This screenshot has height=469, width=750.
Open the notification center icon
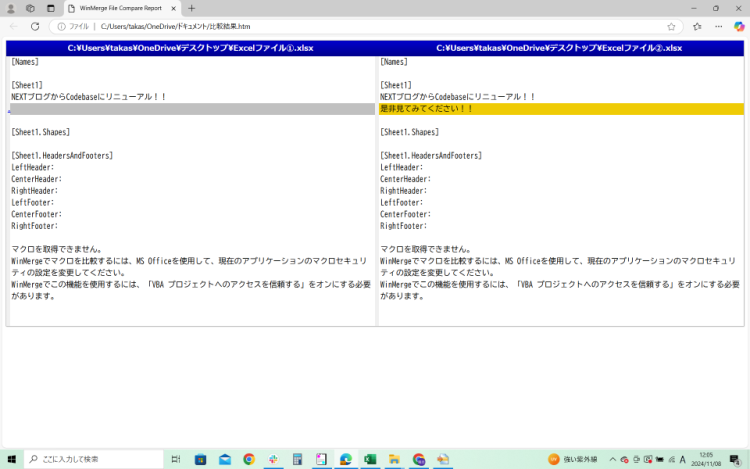click(734, 459)
